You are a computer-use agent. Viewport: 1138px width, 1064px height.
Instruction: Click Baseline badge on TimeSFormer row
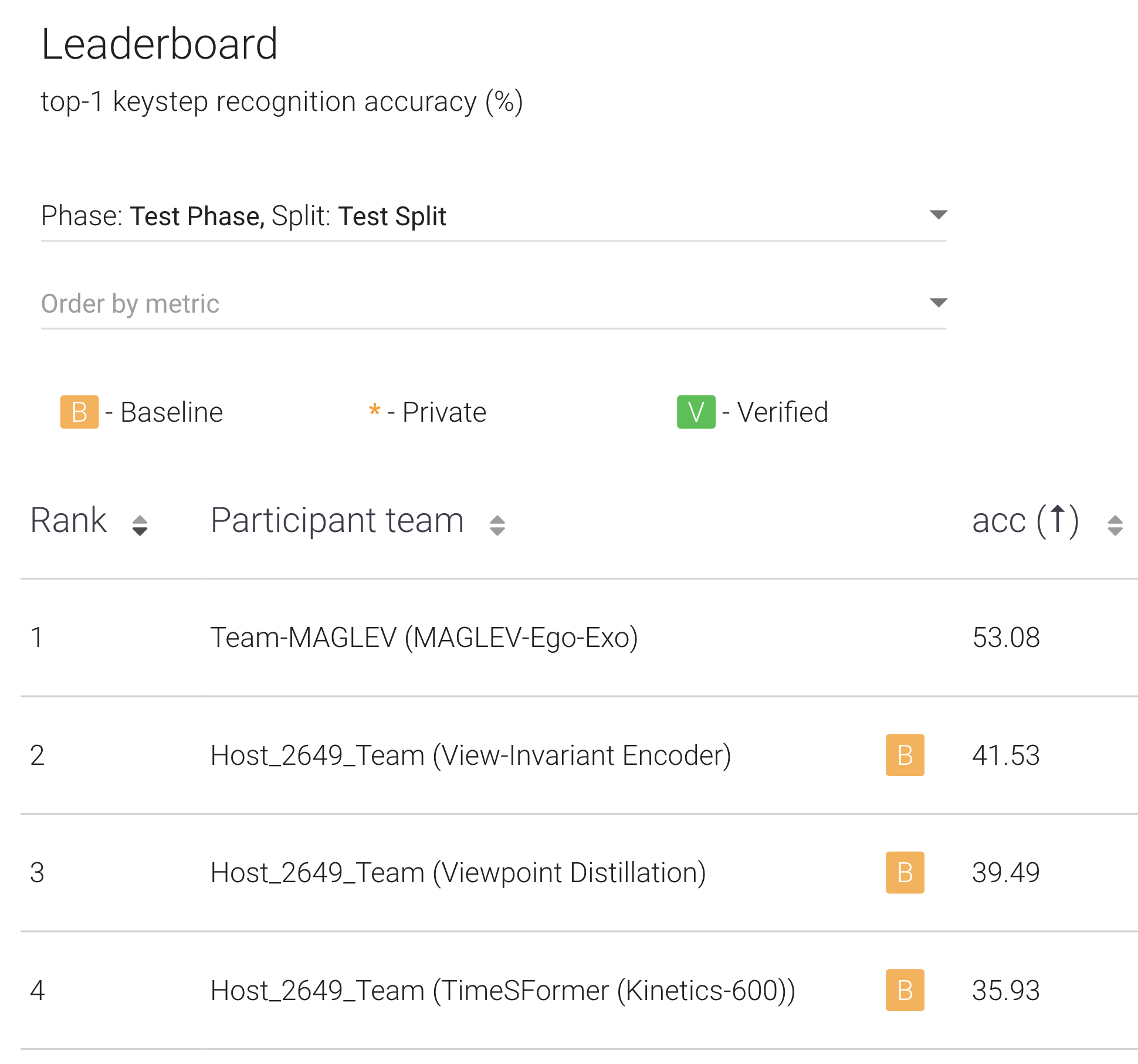(905, 990)
